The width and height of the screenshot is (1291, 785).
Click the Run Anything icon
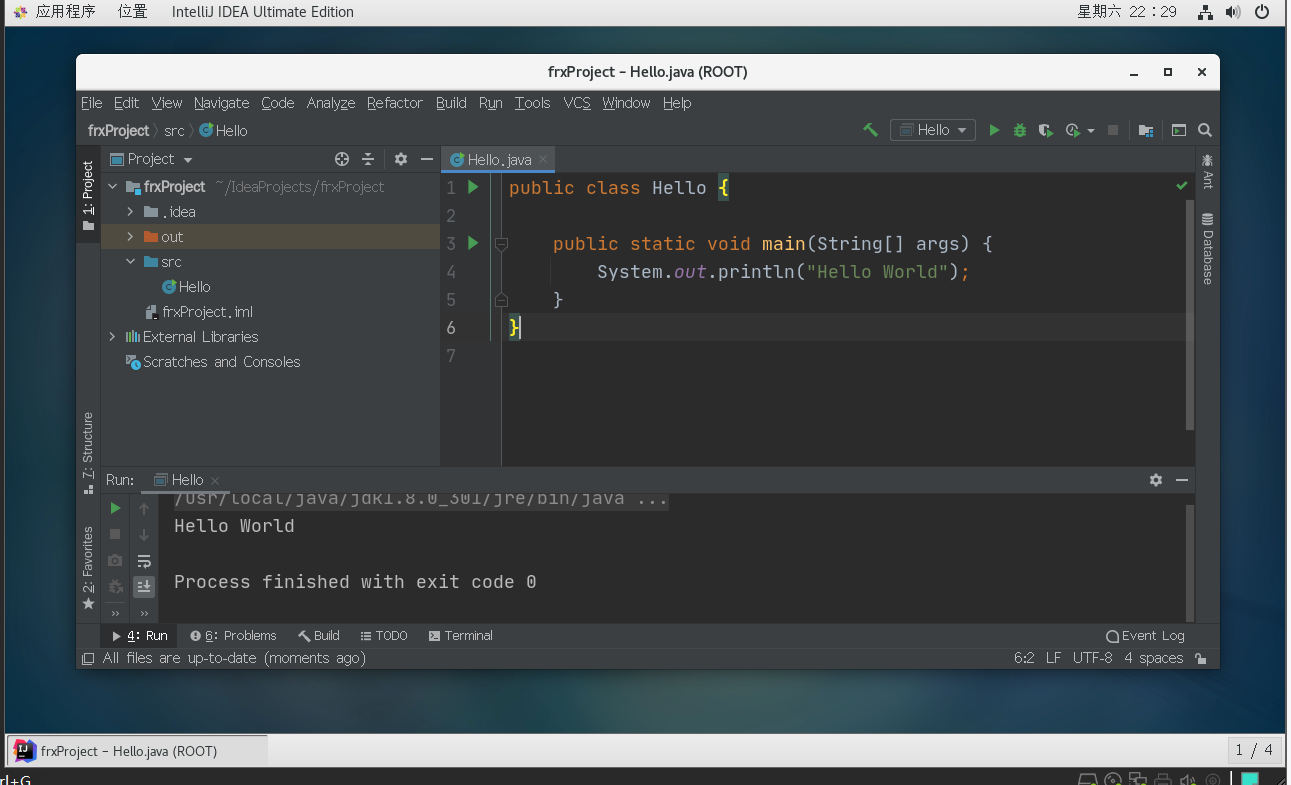(1179, 130)
